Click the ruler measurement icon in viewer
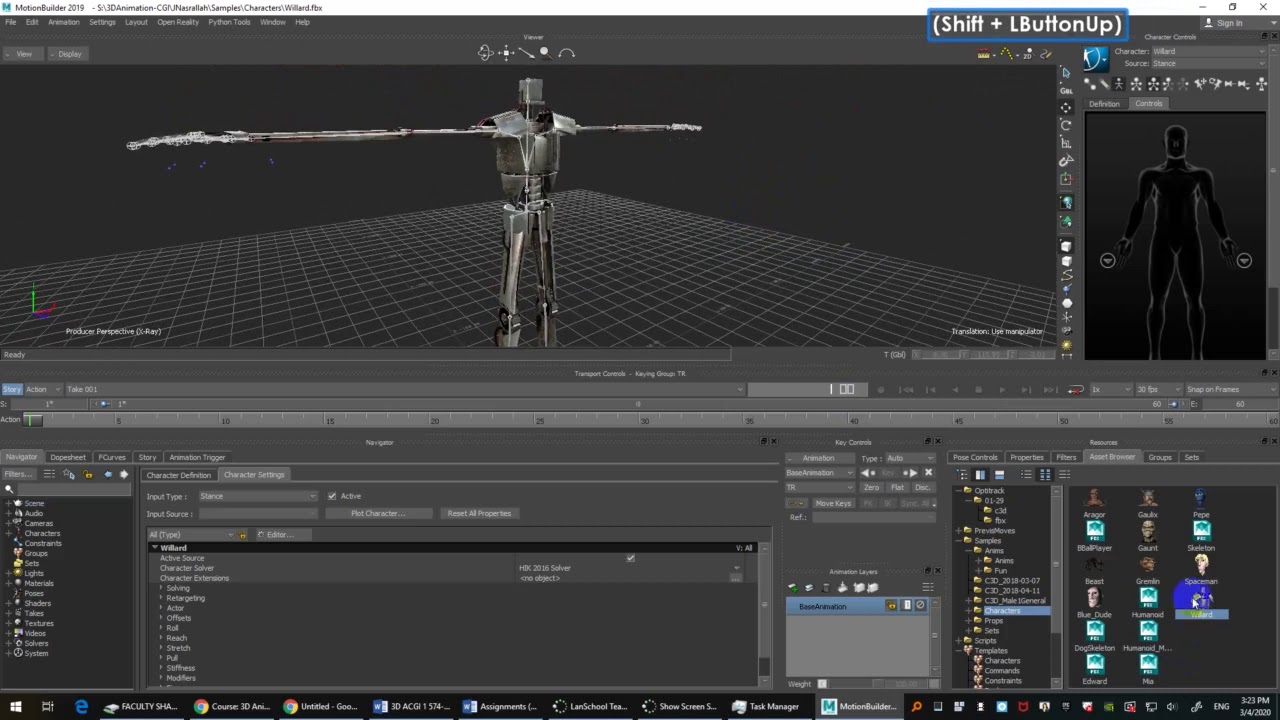The height and width of the screenshot is (720, 1280). (984, 54)
